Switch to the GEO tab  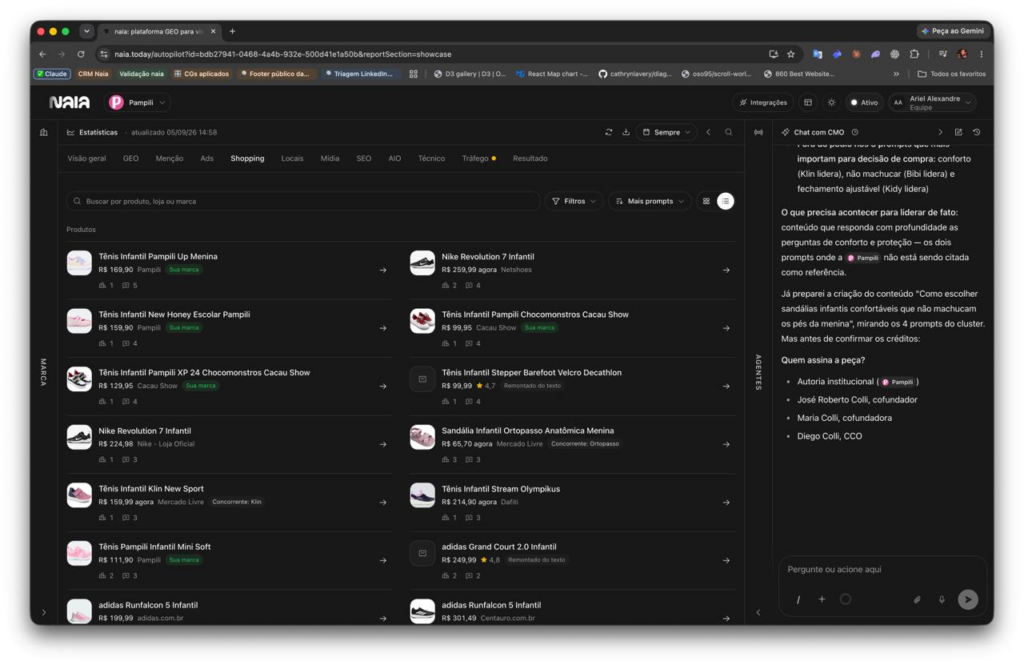pos(131,159)
